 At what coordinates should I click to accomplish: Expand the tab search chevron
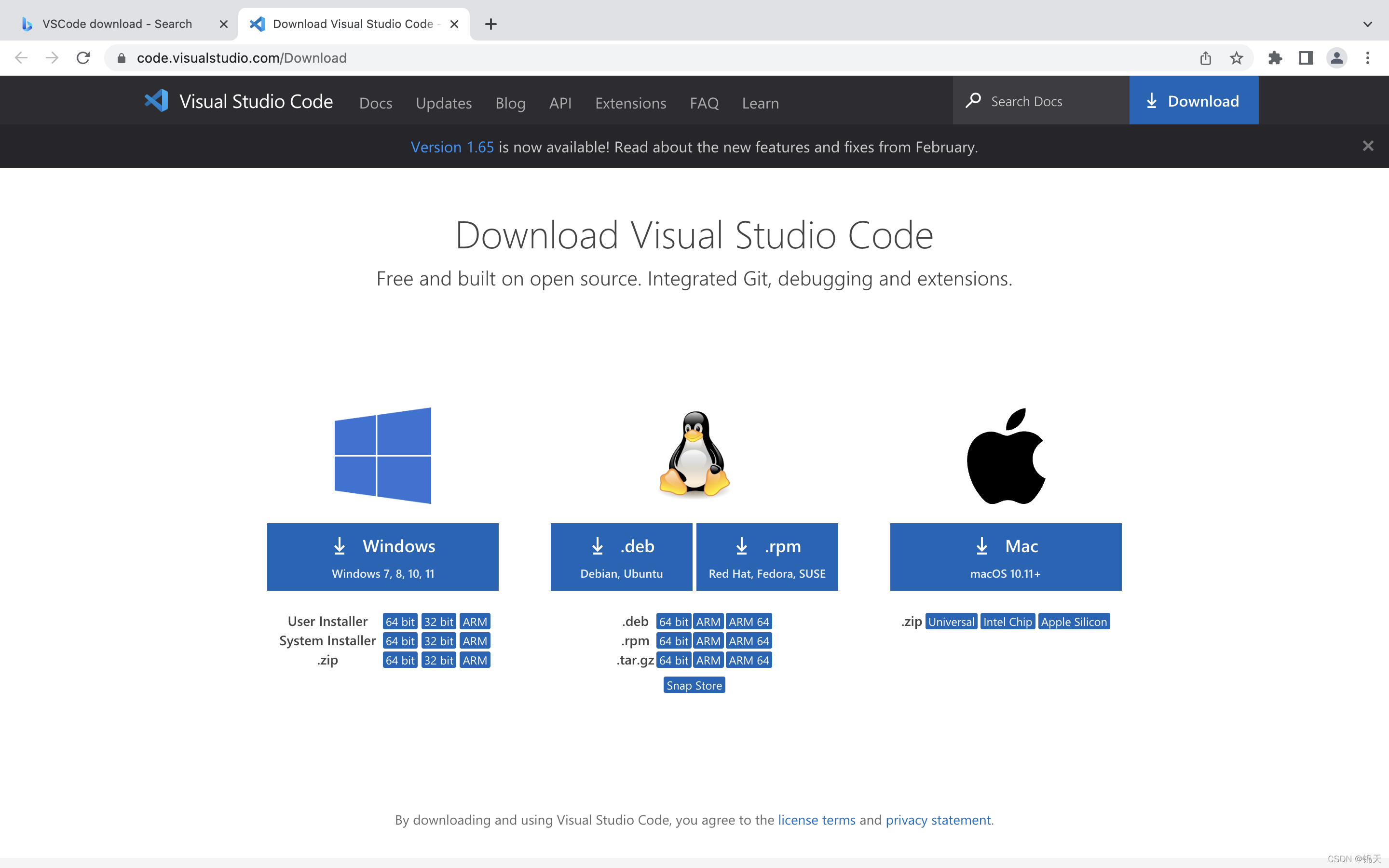click(1367, 24)
